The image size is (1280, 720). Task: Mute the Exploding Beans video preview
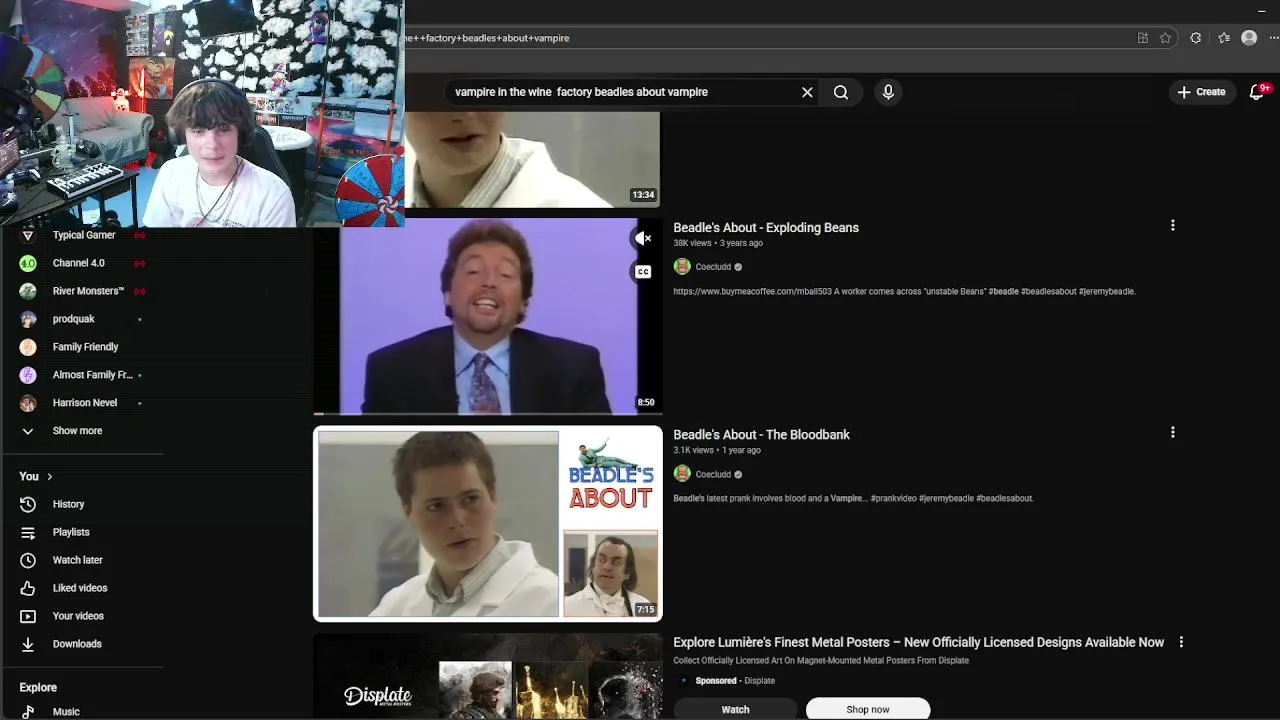coord(643,238)
